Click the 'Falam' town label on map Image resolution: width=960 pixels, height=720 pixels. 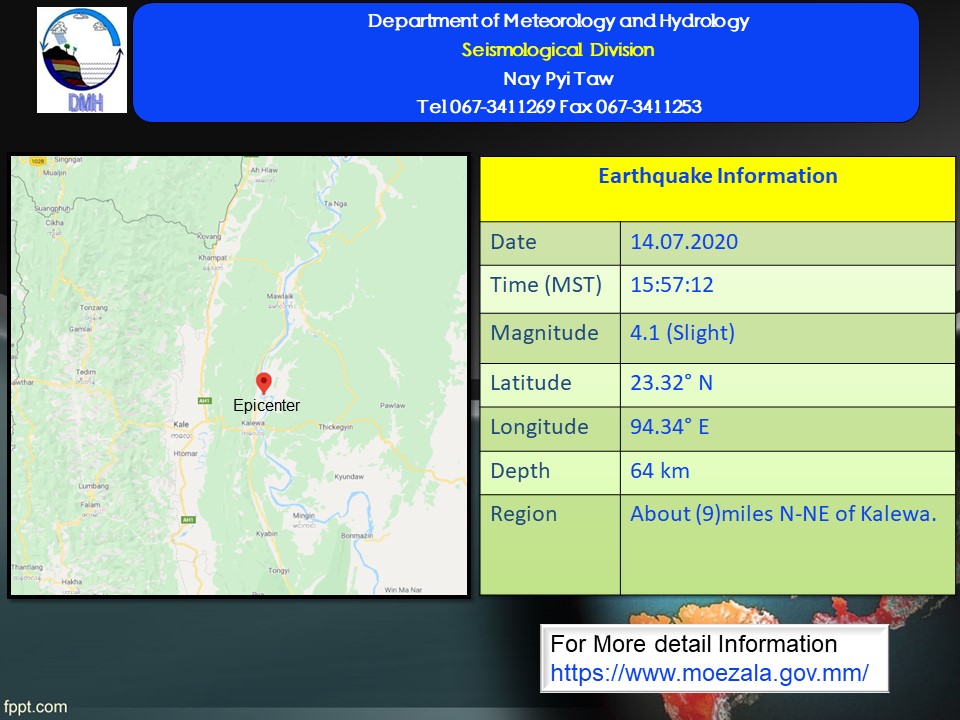90,504
